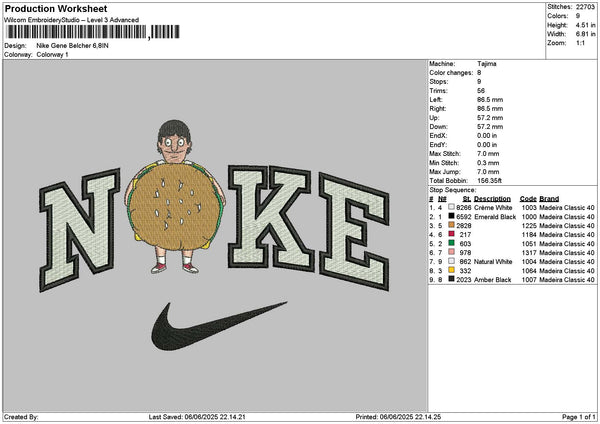Screen dimensions: 600x424
Task: Click the Total Bobbin value 156.35ft
Action: point(489,181)
